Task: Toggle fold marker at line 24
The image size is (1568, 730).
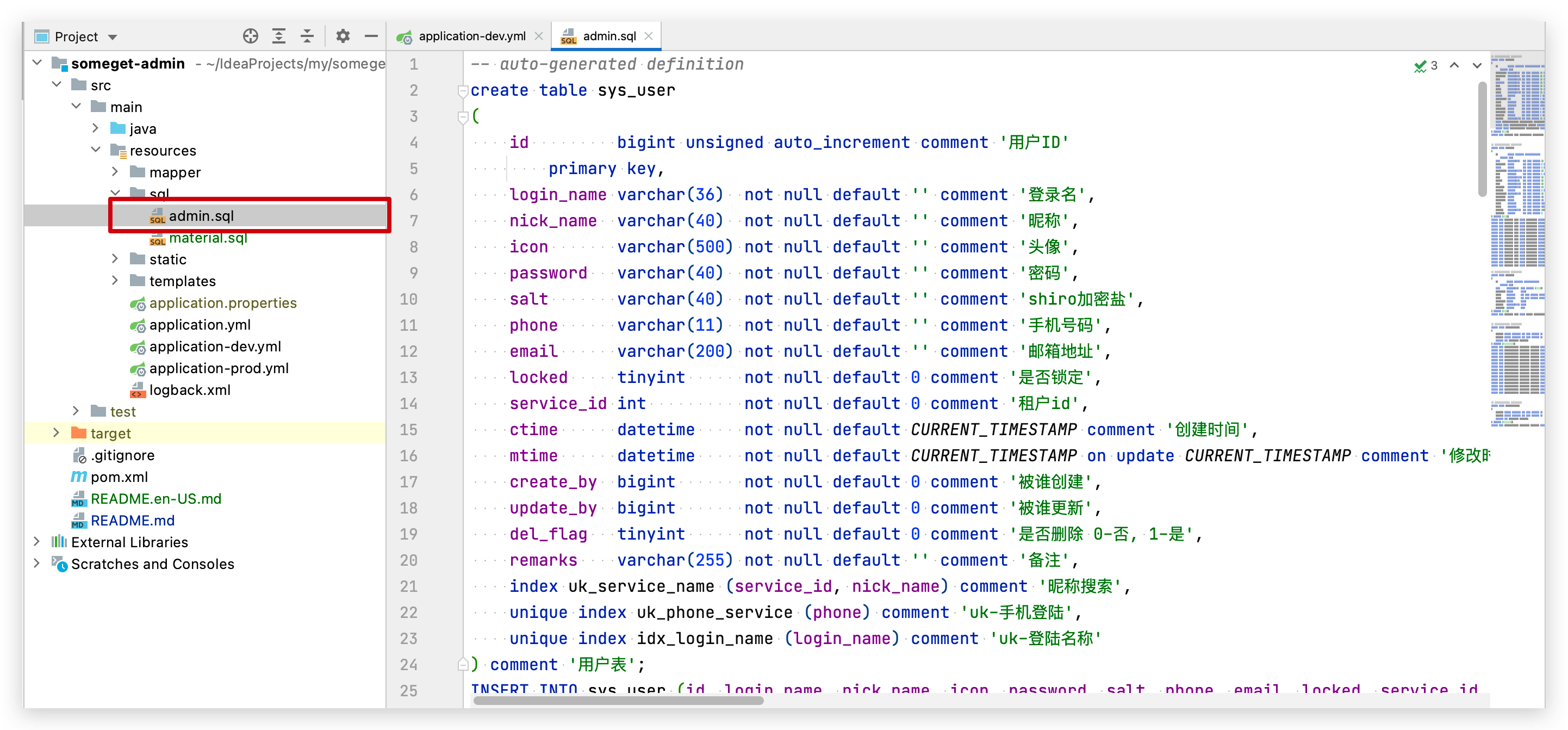Action: [463, 665]
